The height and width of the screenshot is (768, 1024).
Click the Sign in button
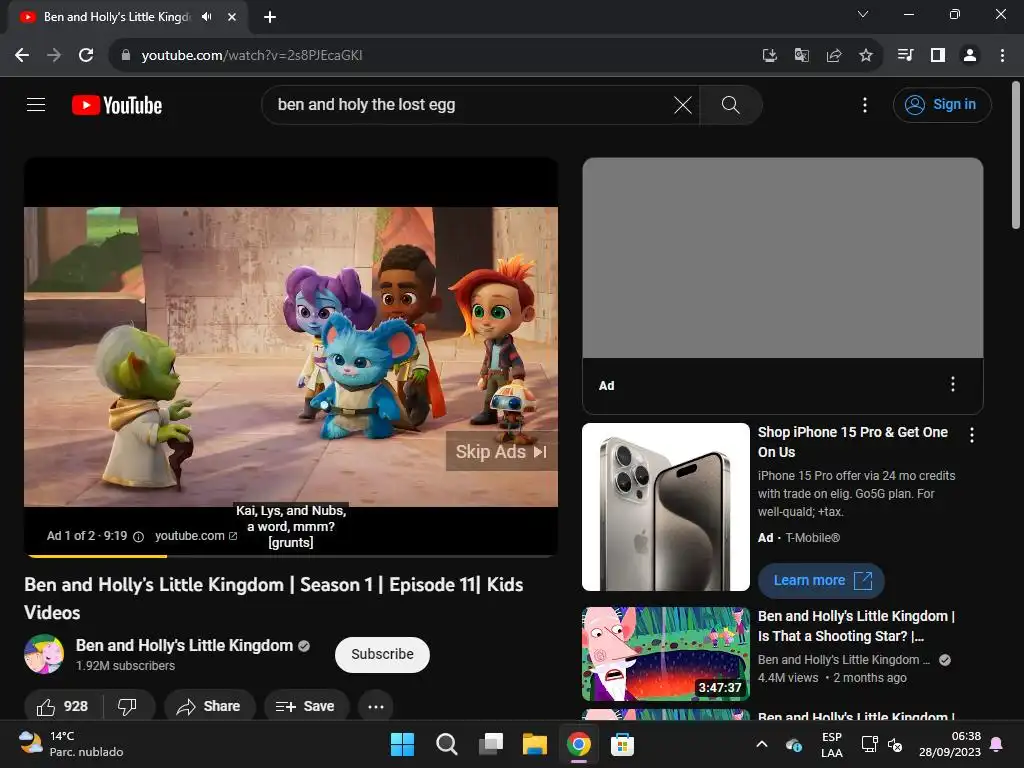pyautogui.click(x=942, y=104)
